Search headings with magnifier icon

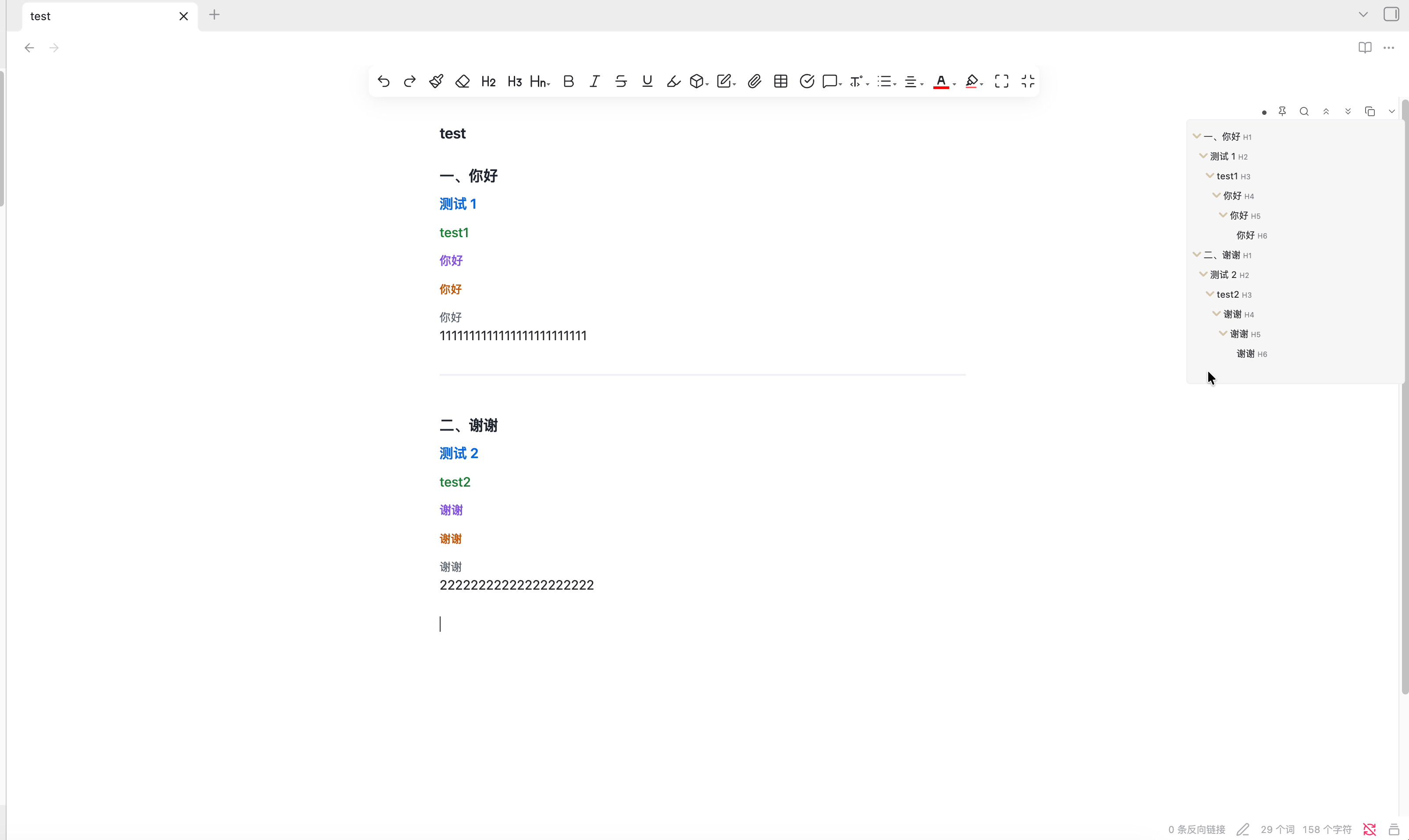pyautogui.click(x=1304, y=111)
